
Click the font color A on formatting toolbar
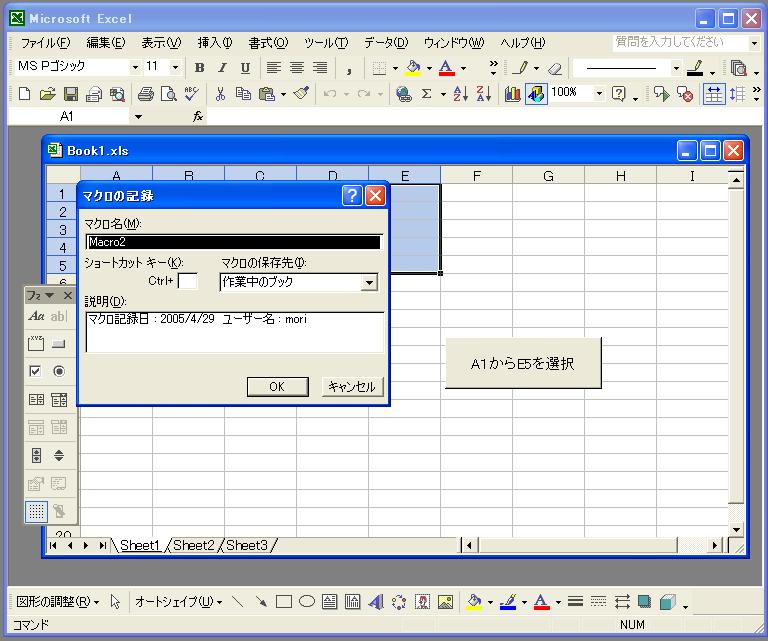446,68
